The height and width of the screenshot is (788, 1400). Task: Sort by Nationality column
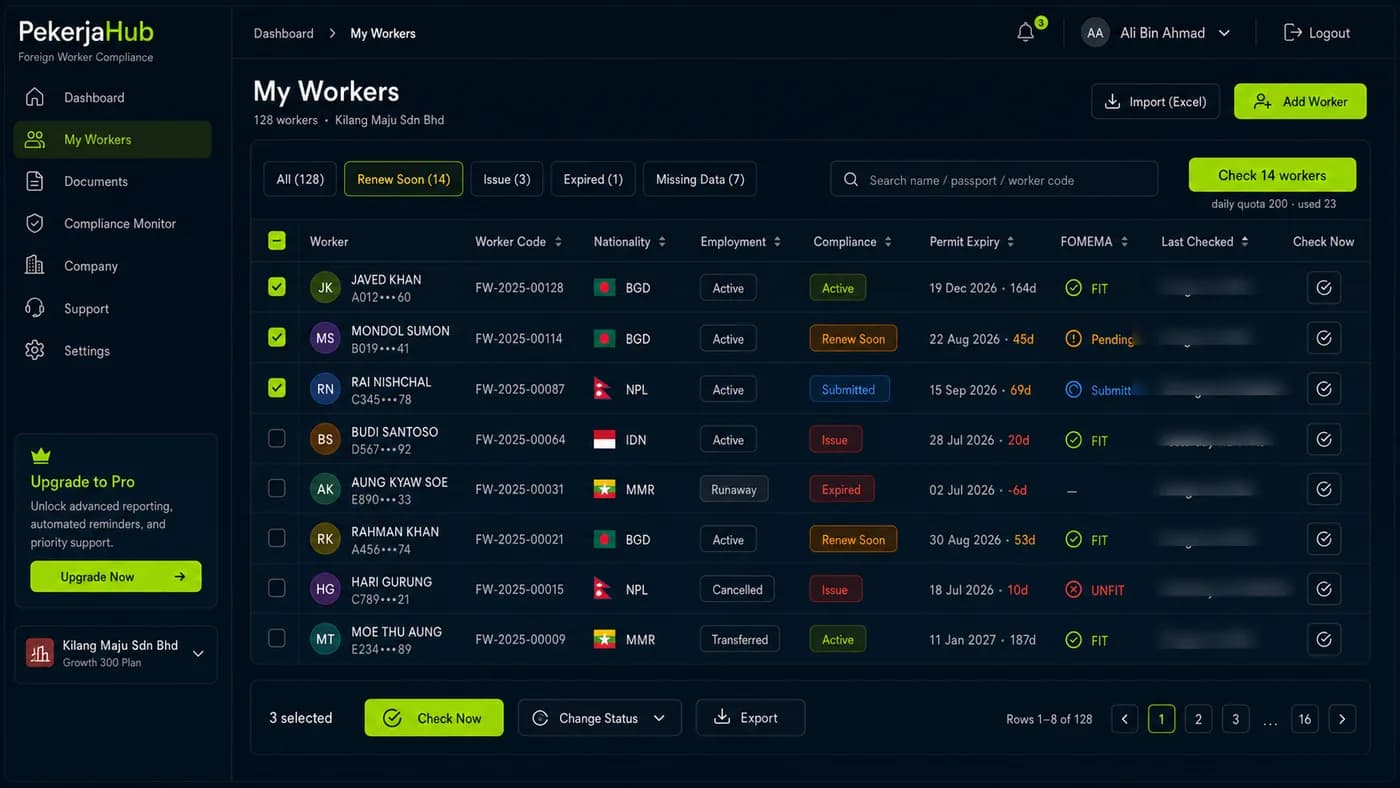662,242
